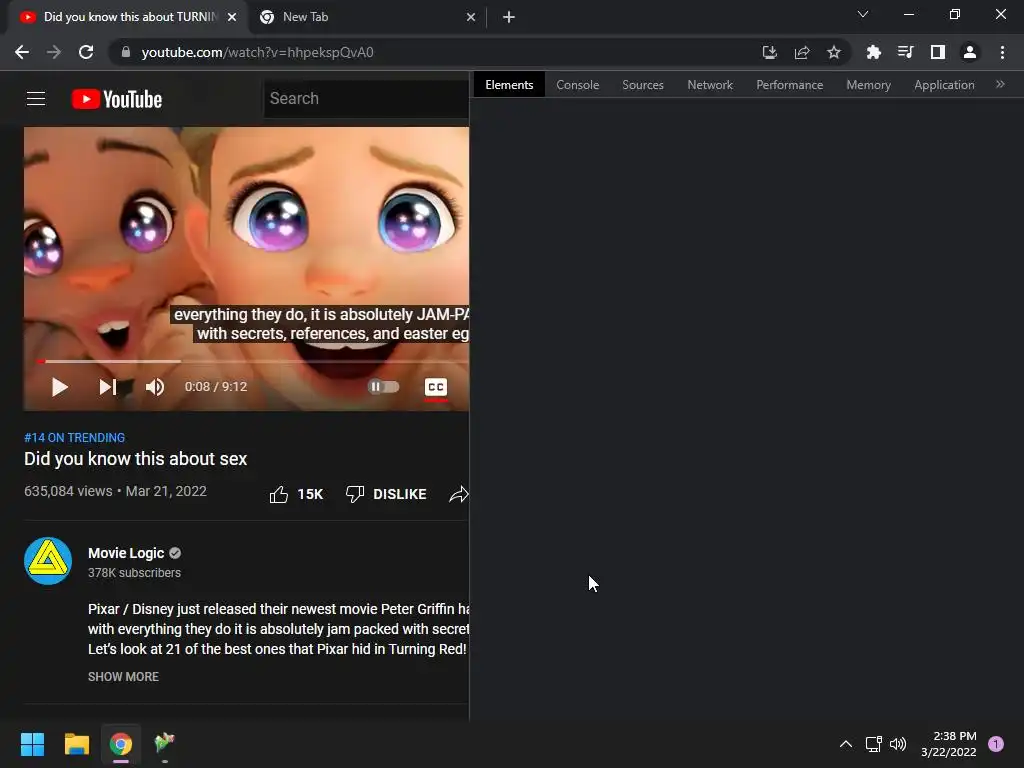
Task: Close the New Tab tab
Action: [x=471, y=17]
